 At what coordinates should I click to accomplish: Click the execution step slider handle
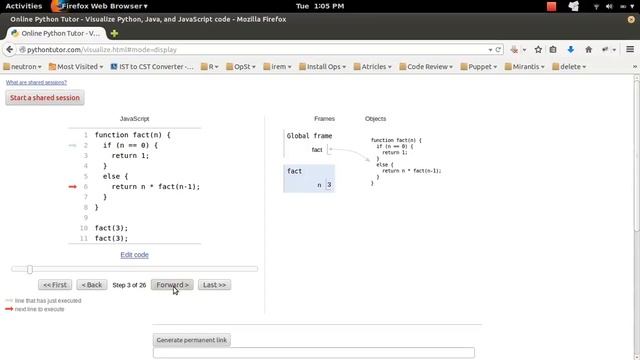[x=30, y=269]
